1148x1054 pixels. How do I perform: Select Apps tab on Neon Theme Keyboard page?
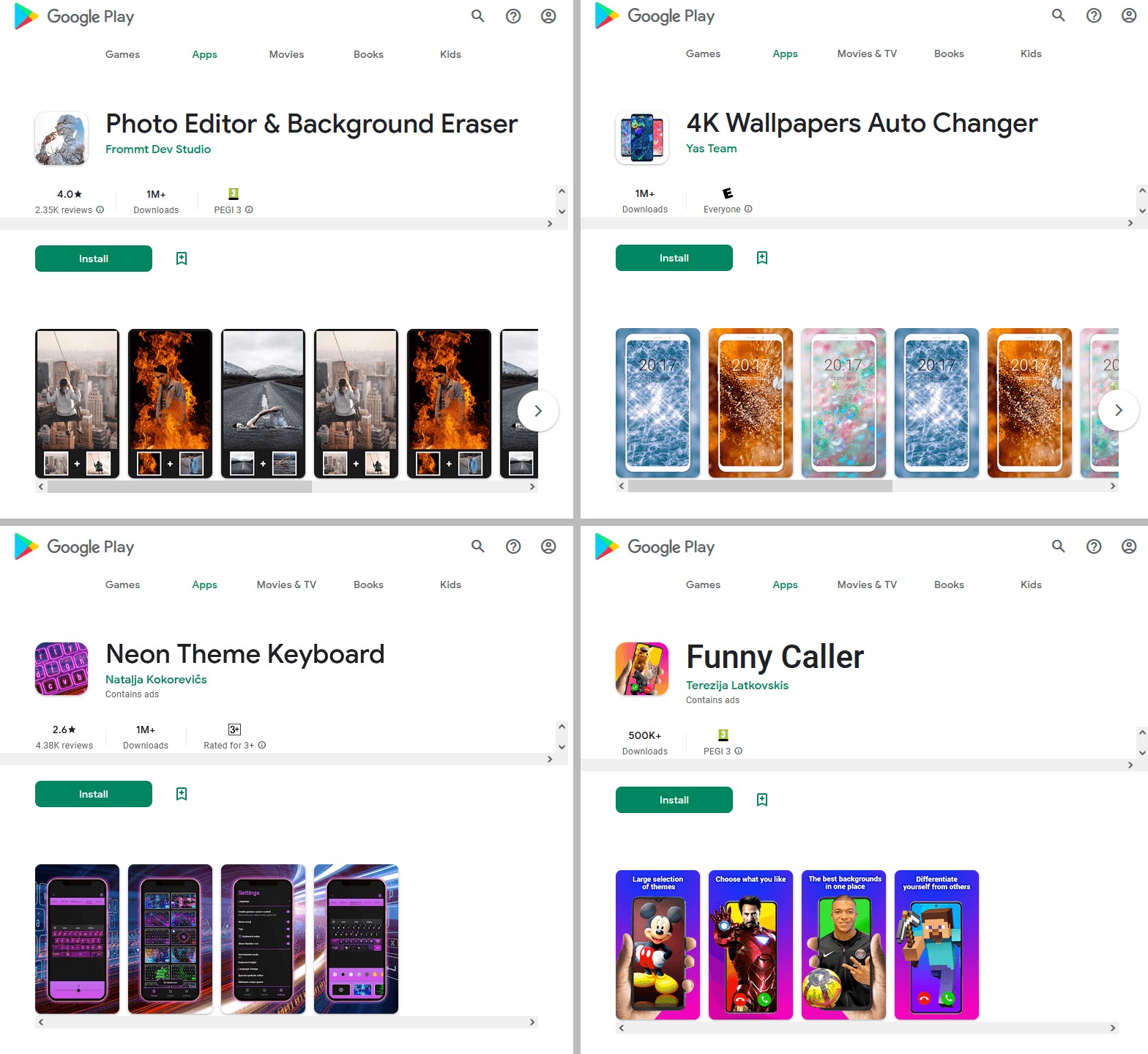[x=204, y=584]
